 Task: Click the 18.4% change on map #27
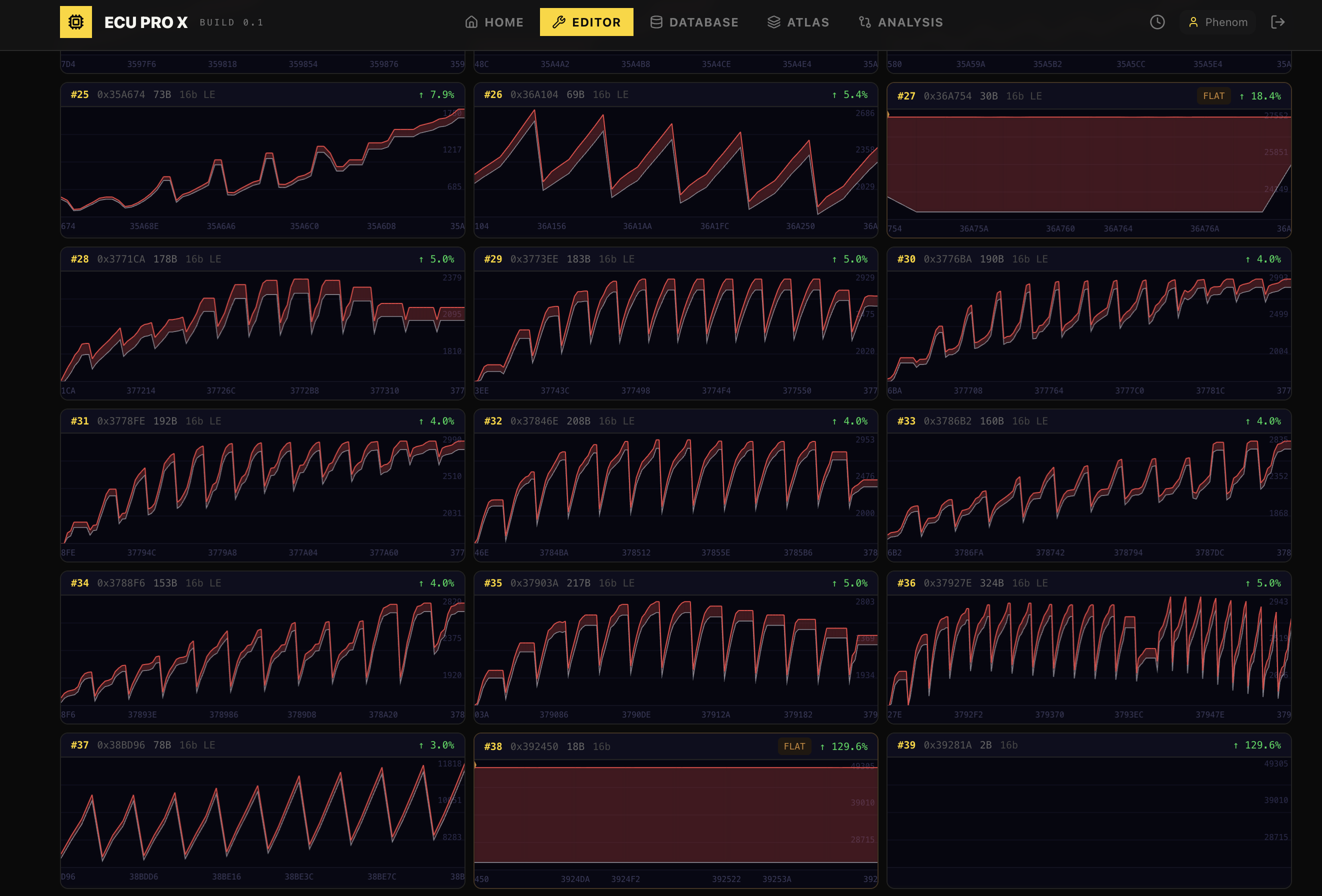1260,96
